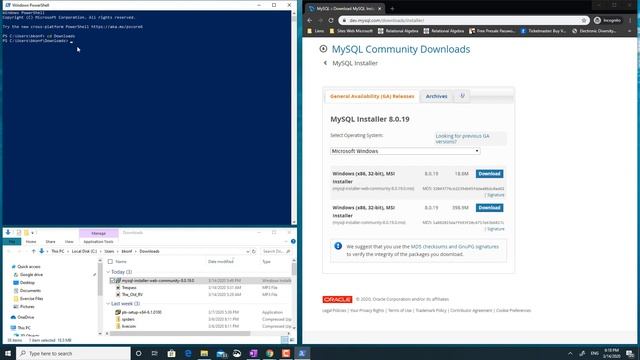Viewport: 640px width, 360px height.
Task: Focus the dev.mysql.com address bar
Action: point(463,20)
